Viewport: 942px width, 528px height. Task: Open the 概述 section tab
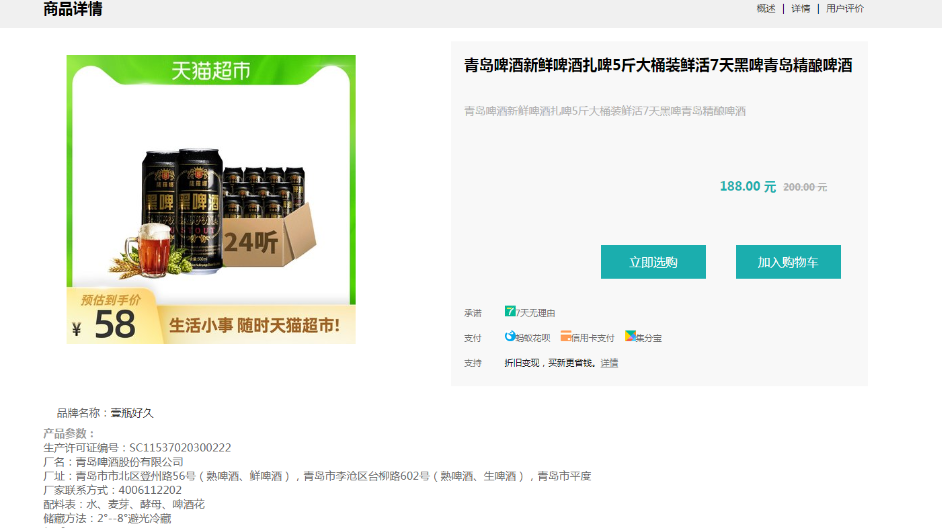[x=766, y=8]
